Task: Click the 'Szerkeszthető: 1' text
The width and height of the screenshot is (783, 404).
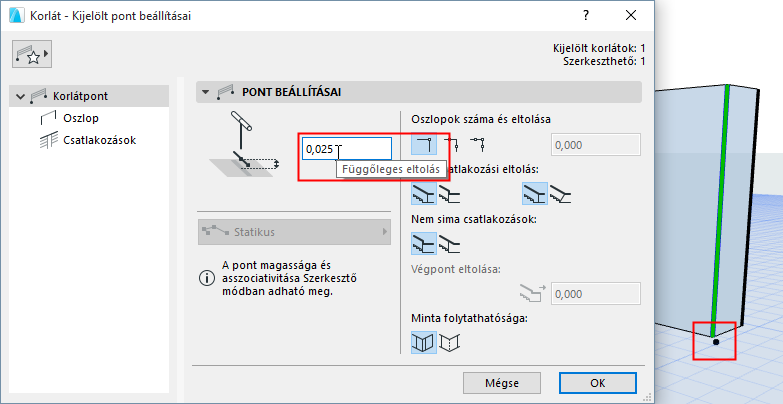Action: (x=604, y=61)
